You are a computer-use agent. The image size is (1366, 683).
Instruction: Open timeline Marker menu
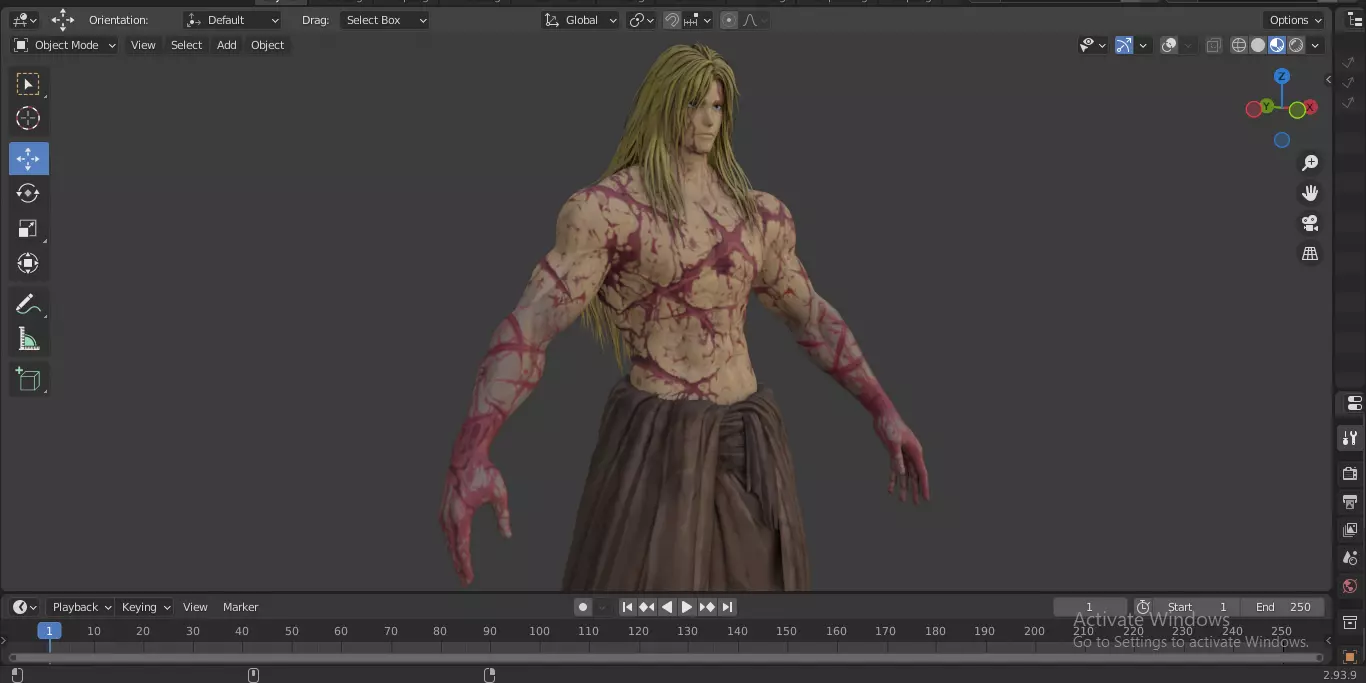coord(240,607)
